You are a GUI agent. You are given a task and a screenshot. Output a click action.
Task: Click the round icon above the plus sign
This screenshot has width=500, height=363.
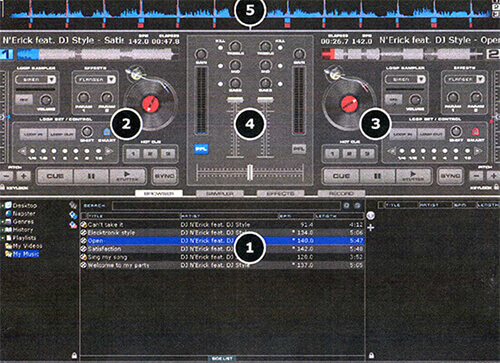[x=371, y=216]
